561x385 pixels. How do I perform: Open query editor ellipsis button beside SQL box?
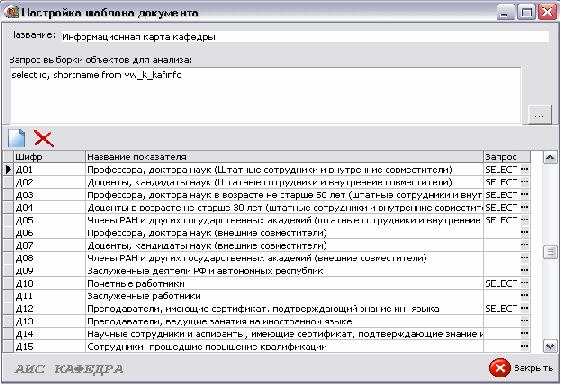[540, 115]
